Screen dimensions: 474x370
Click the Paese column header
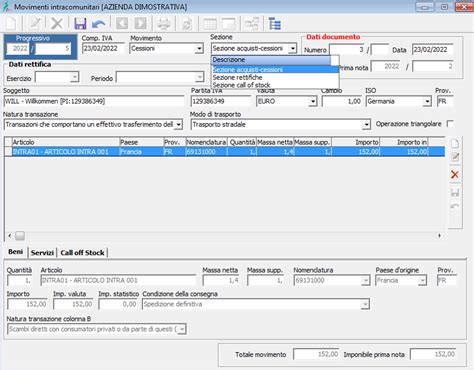pos(141,142)
